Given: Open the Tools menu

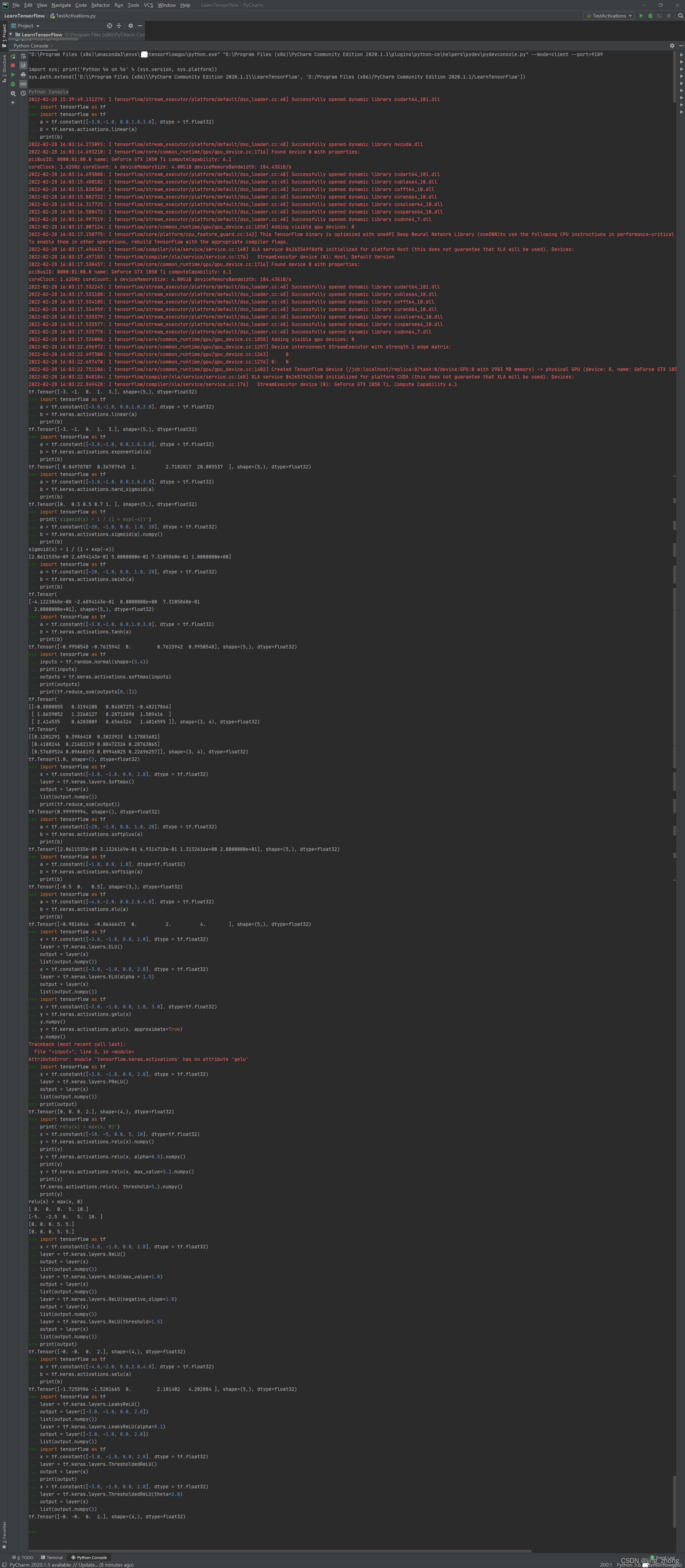Looking at the screenshot, I should pos(133,5).
